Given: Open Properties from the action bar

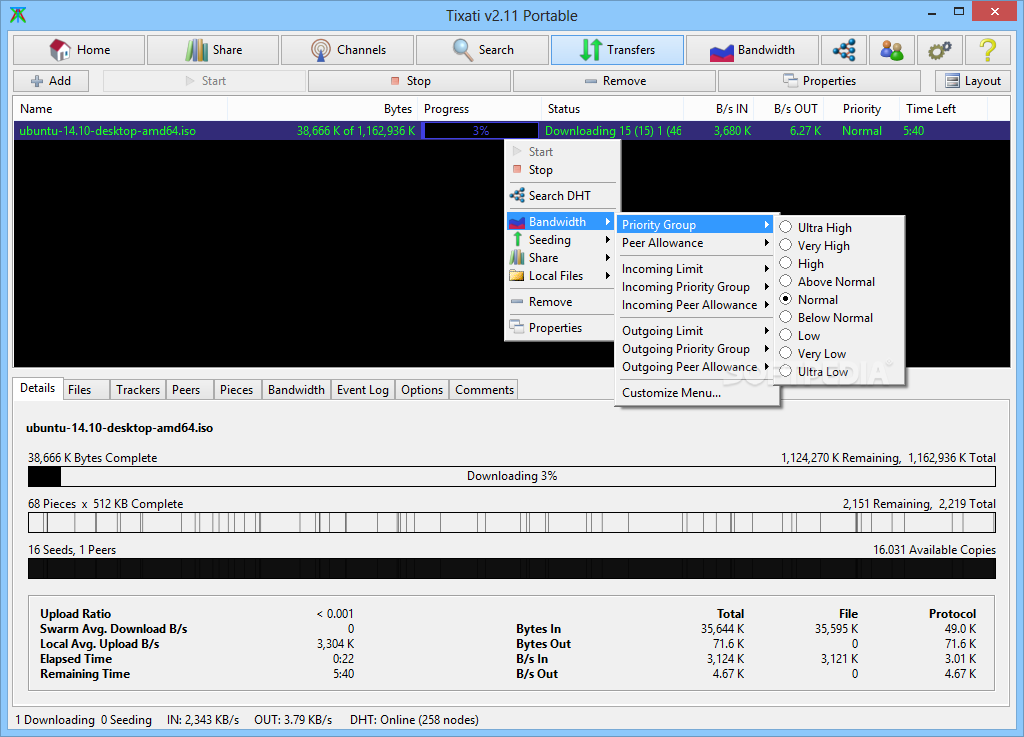Looking at the screenshot, I should click(x=819, y=81).
